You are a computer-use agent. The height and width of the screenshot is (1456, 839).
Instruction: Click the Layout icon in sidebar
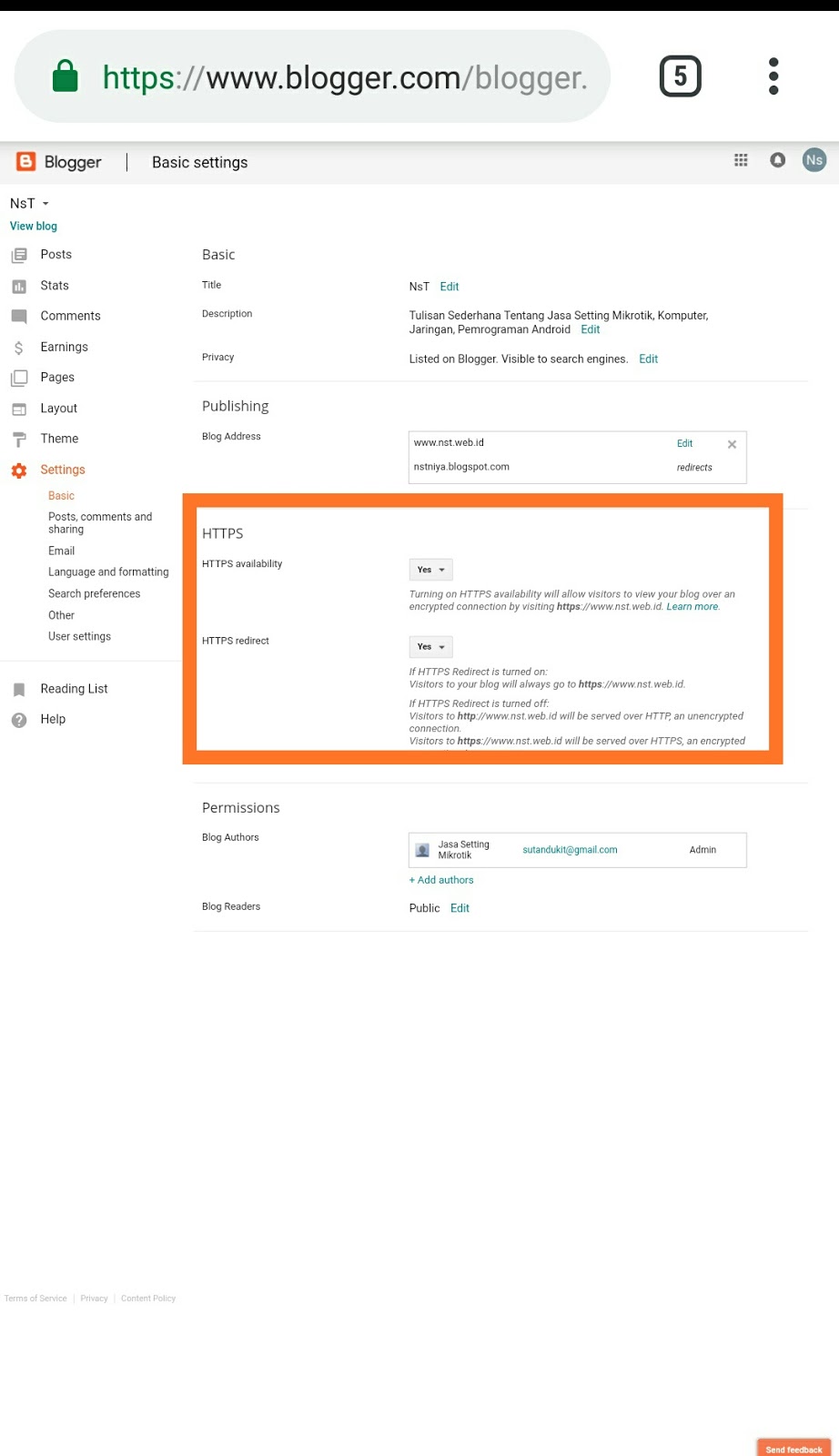(x=19, y=409)
